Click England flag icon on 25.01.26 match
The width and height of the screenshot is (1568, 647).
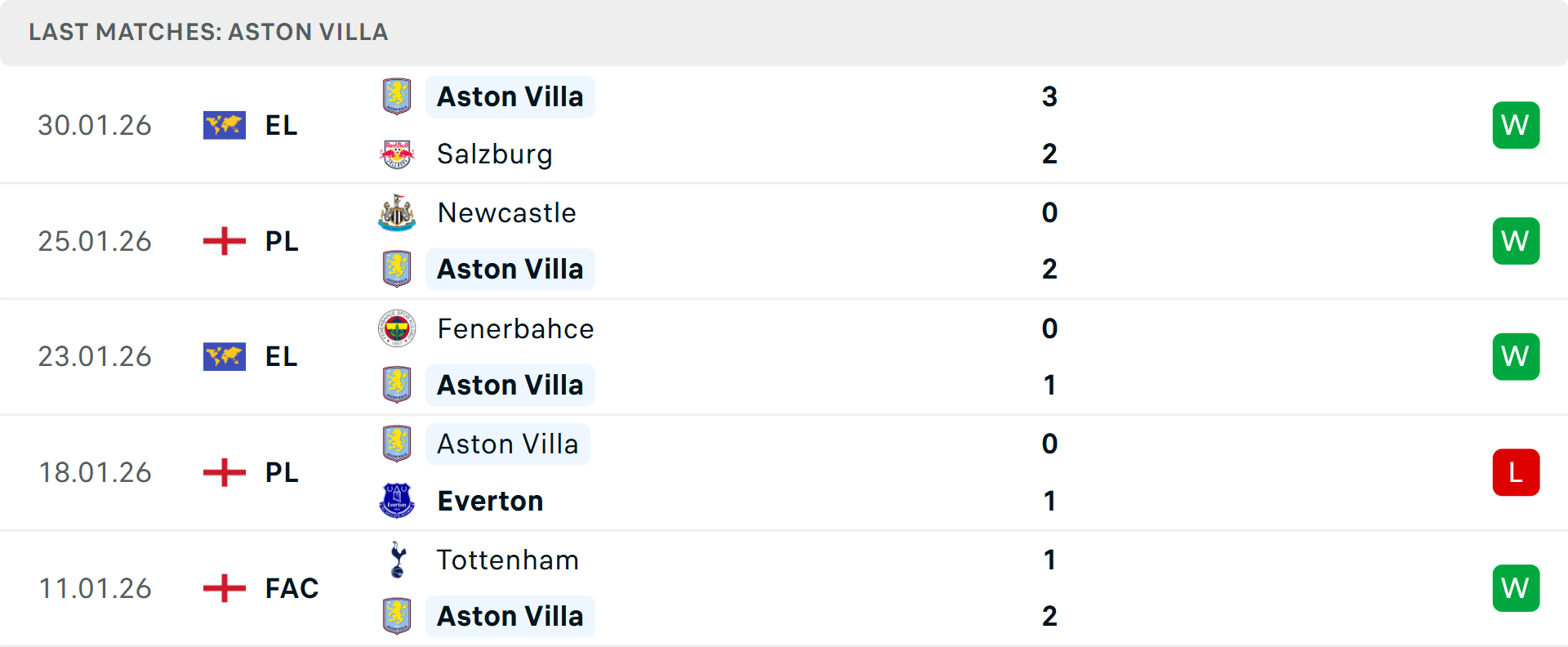[225, 241]
